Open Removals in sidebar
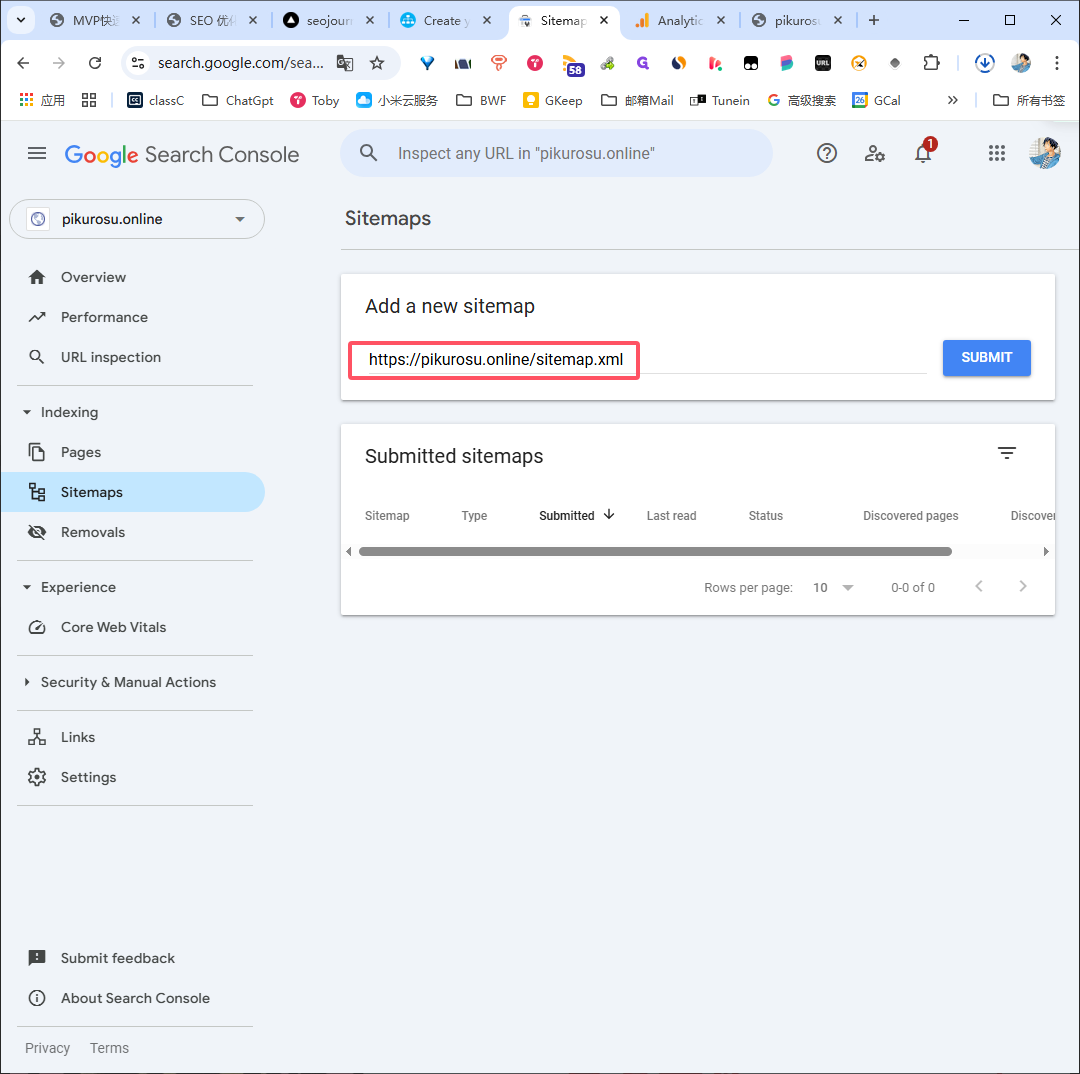 click(x=92, y=532)
